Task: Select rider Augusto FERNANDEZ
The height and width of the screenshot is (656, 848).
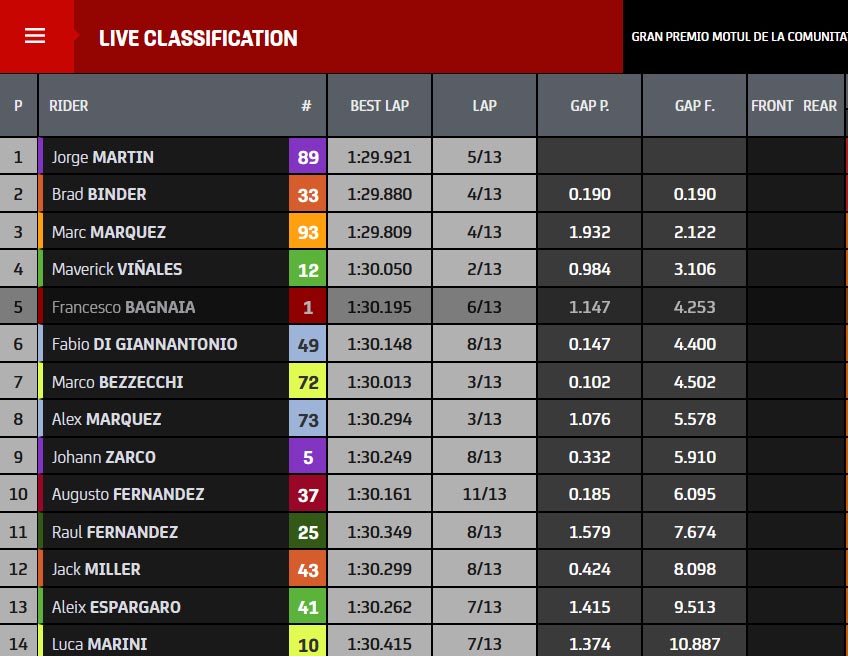Action: (x=128, y=494)
